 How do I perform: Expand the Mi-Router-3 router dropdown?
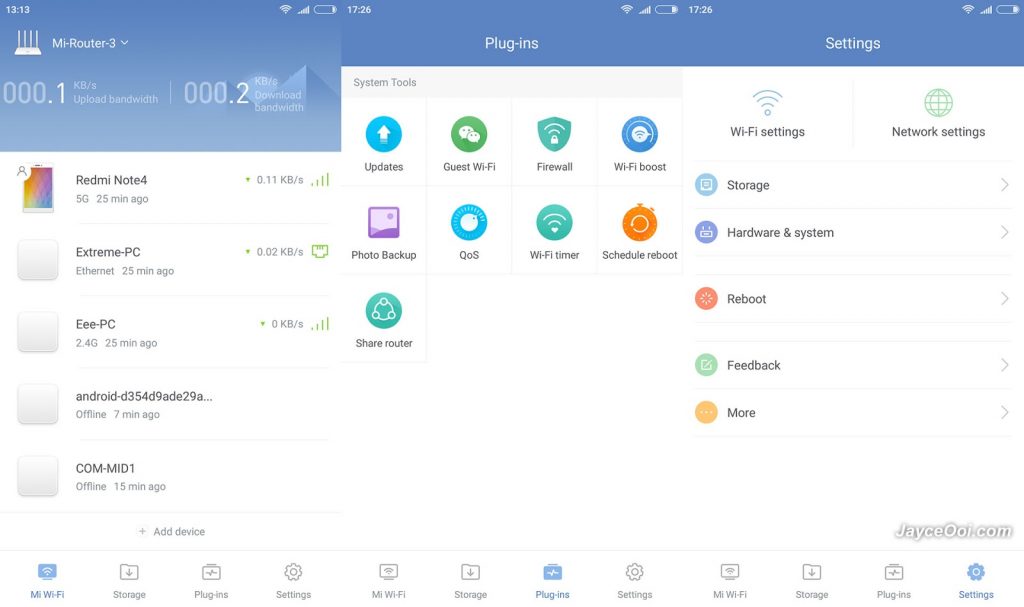point(90,43)
